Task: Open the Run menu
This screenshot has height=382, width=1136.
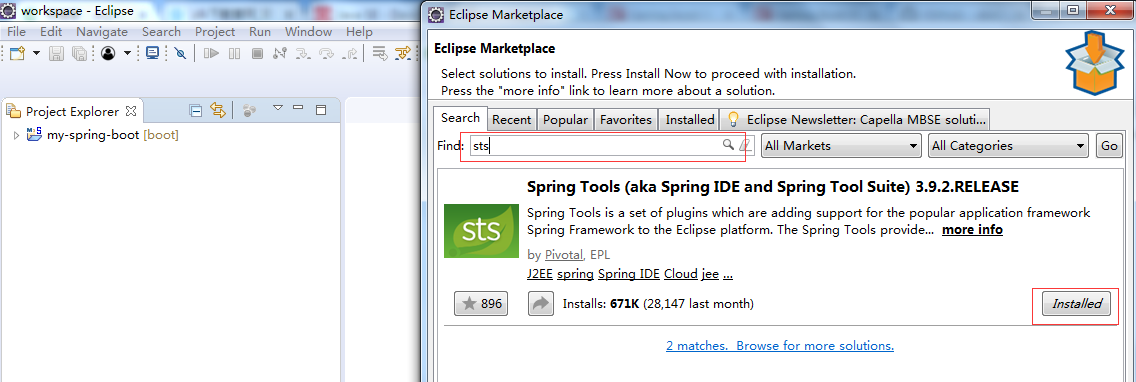Action: click(260, 32)
